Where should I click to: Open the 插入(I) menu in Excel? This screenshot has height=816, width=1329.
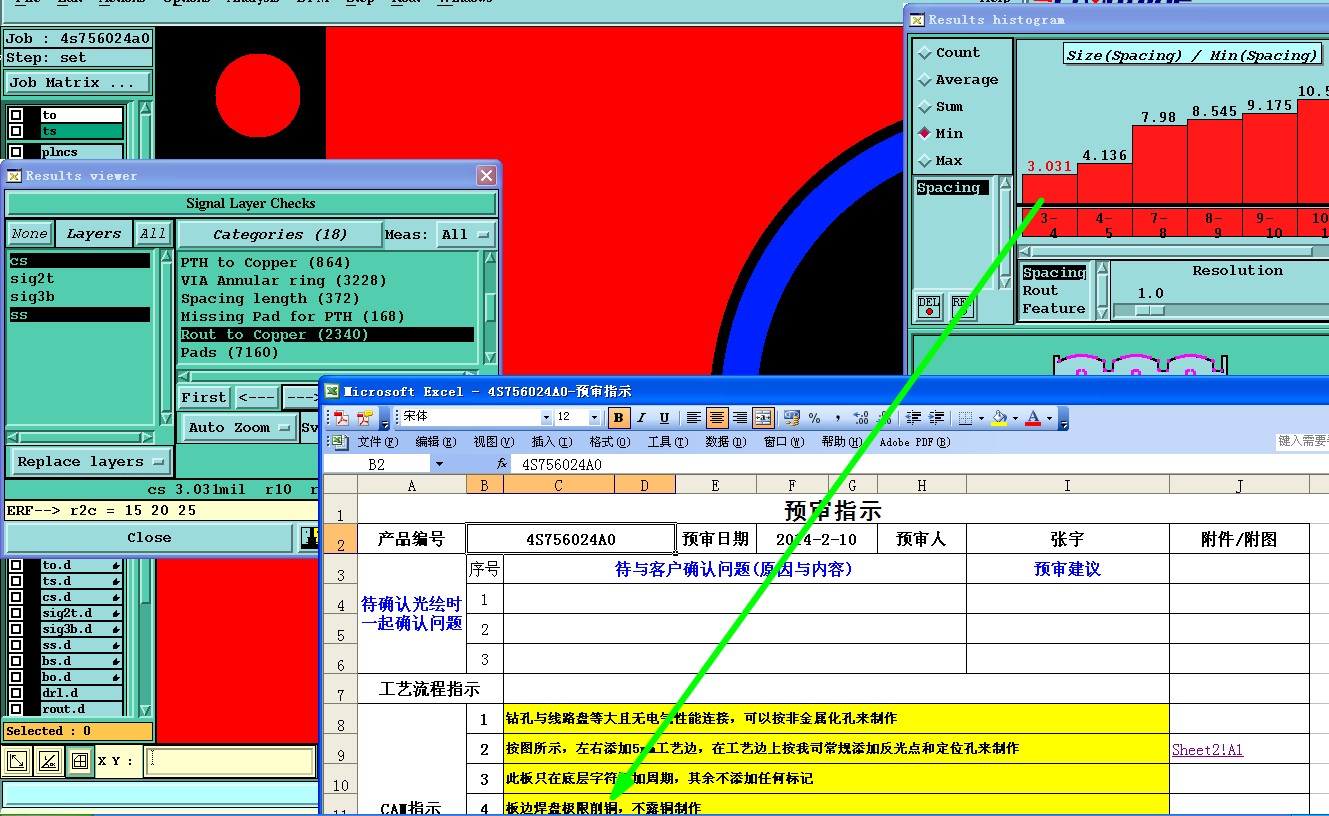click(x=552, y=442)
